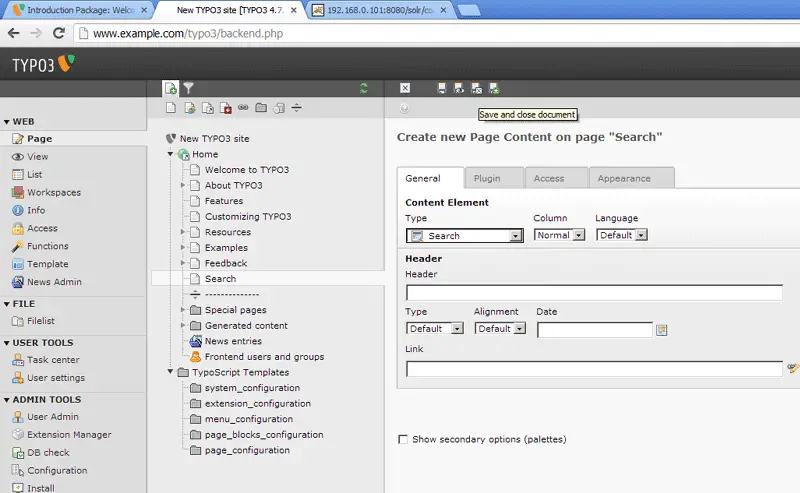The image size is (800, 493).
Task: Click Save and view page icon
Action: coord(459,88)
